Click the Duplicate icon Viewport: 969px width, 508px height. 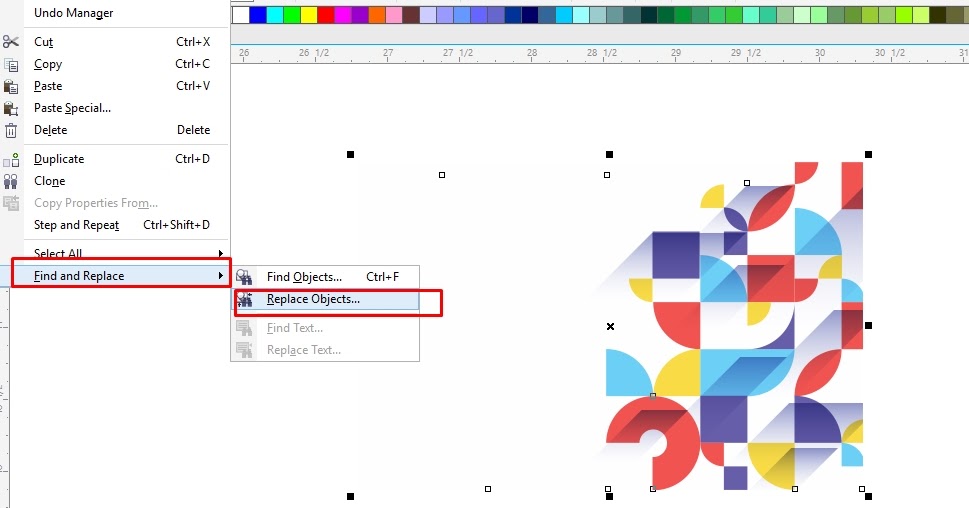[x=11, y=159]
